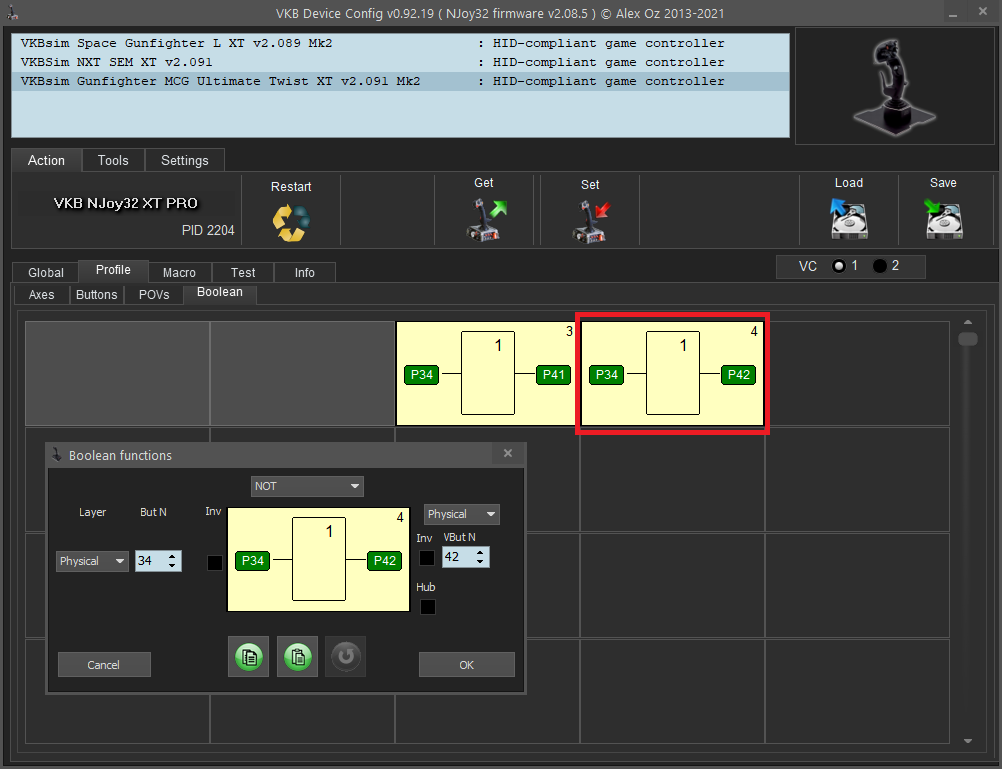1002x769 pixels.
Task: Switch to the Info tab
Action: pyautogui.click(x=305, y=272)
